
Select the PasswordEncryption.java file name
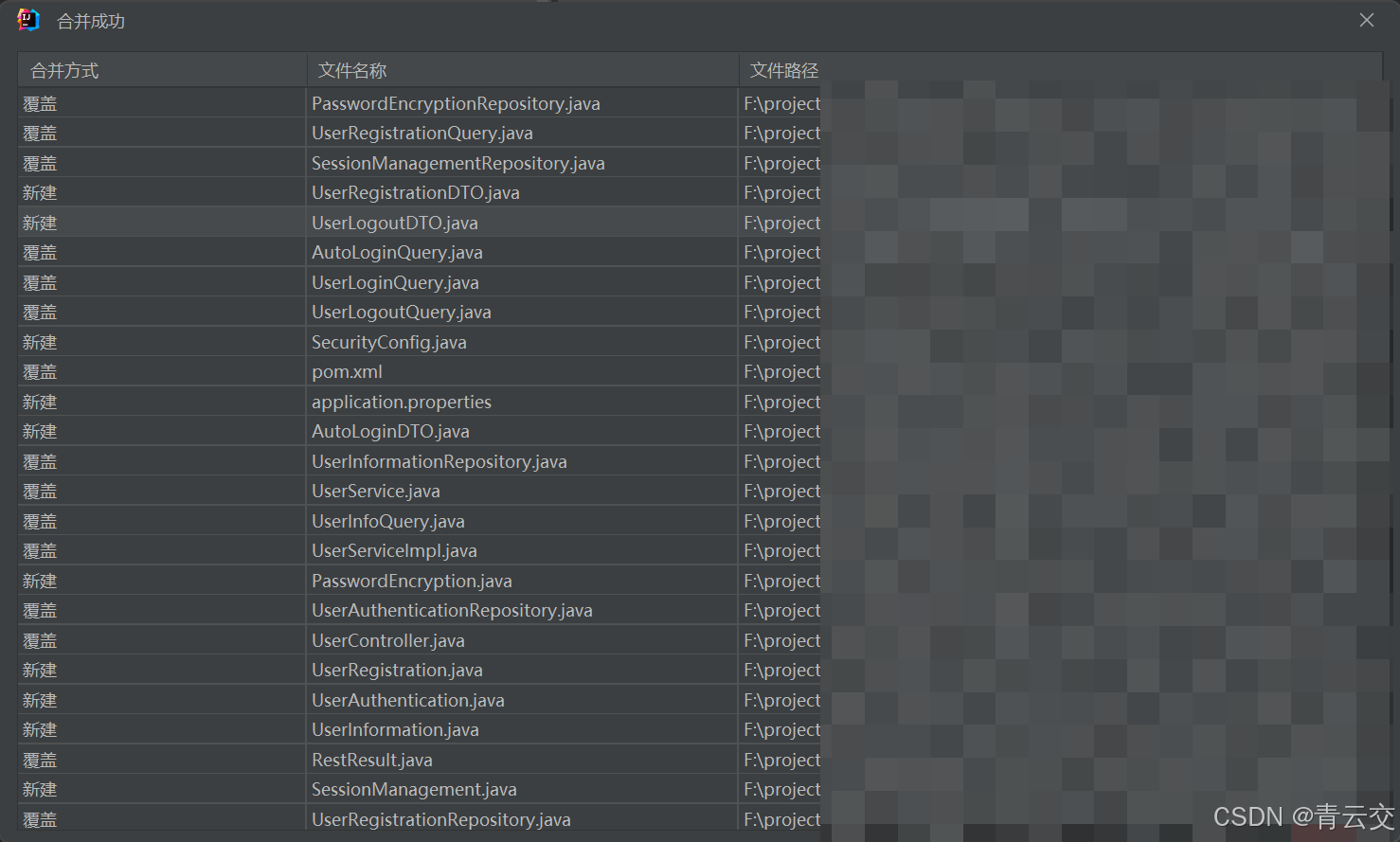pos(412,581)
